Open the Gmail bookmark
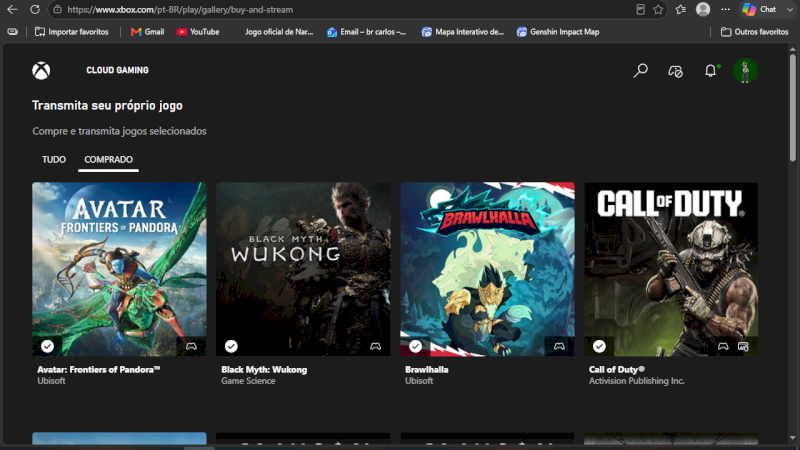Viewport: 800px width, 450px height. 147,32
